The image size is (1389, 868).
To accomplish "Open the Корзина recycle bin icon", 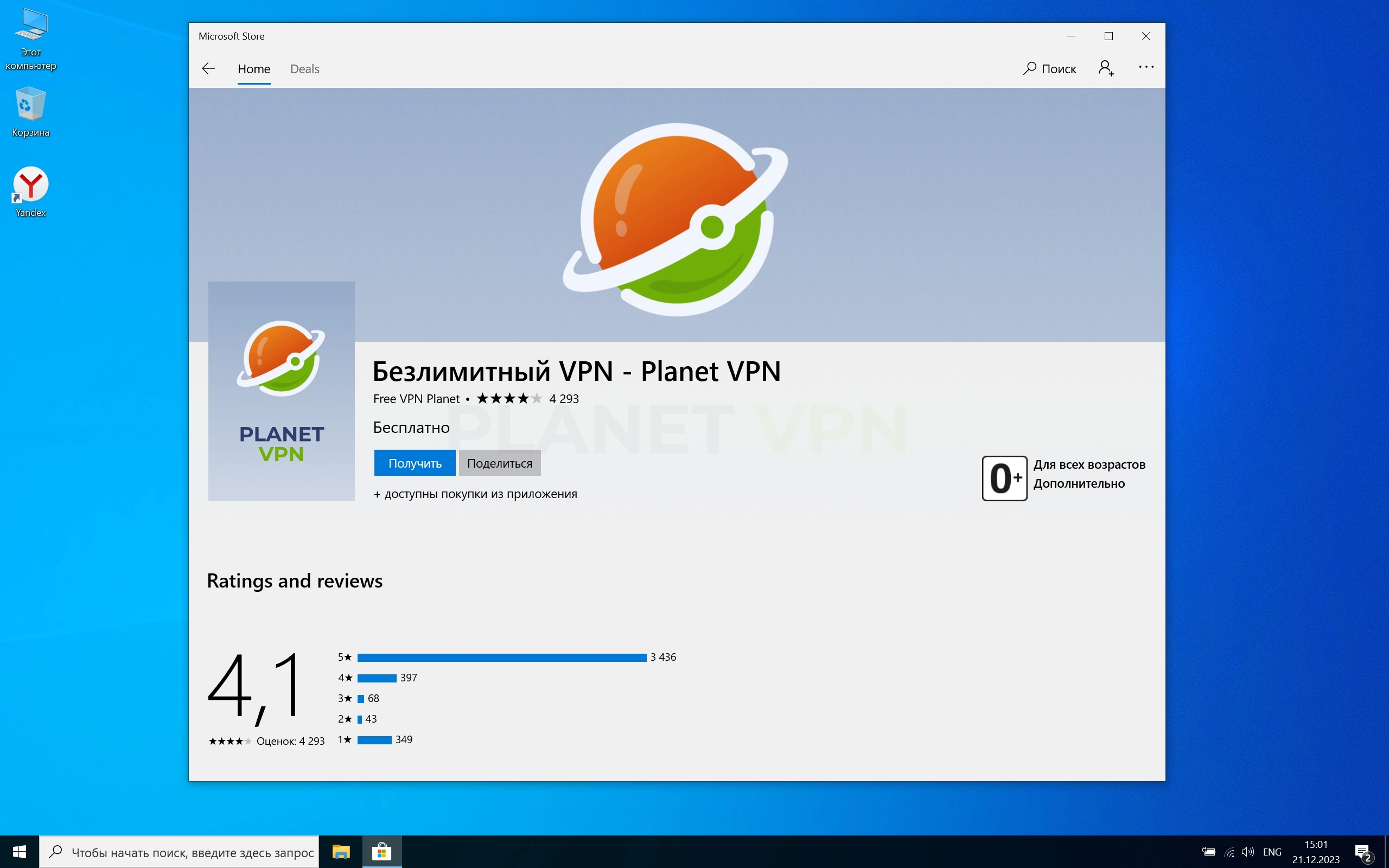I will coord(30,111).
